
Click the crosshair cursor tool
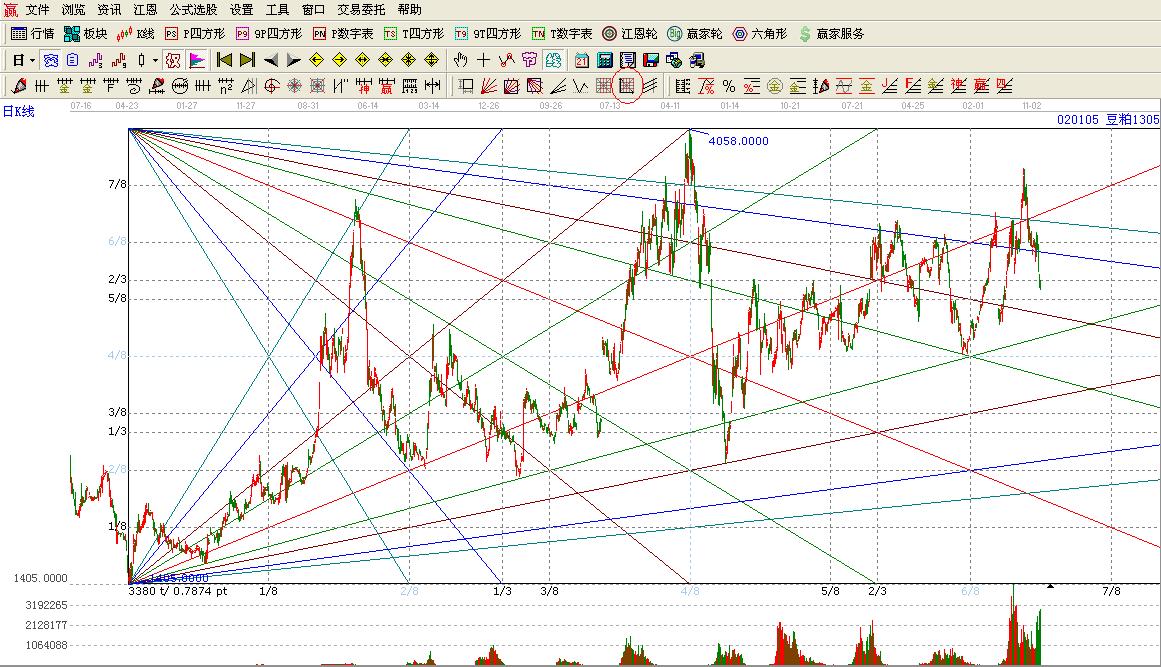(484, 60)
